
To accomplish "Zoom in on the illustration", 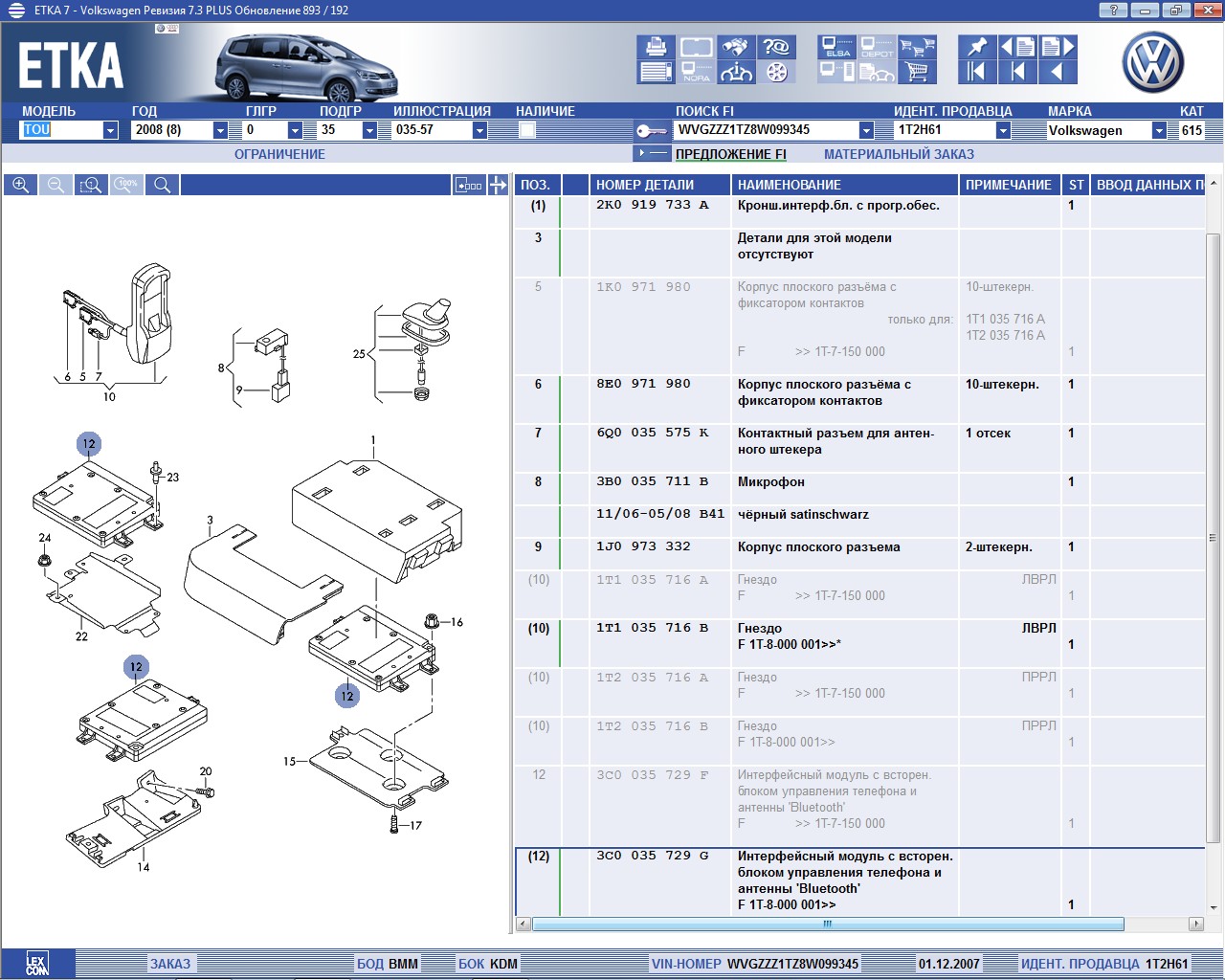I will coord(20,185).
